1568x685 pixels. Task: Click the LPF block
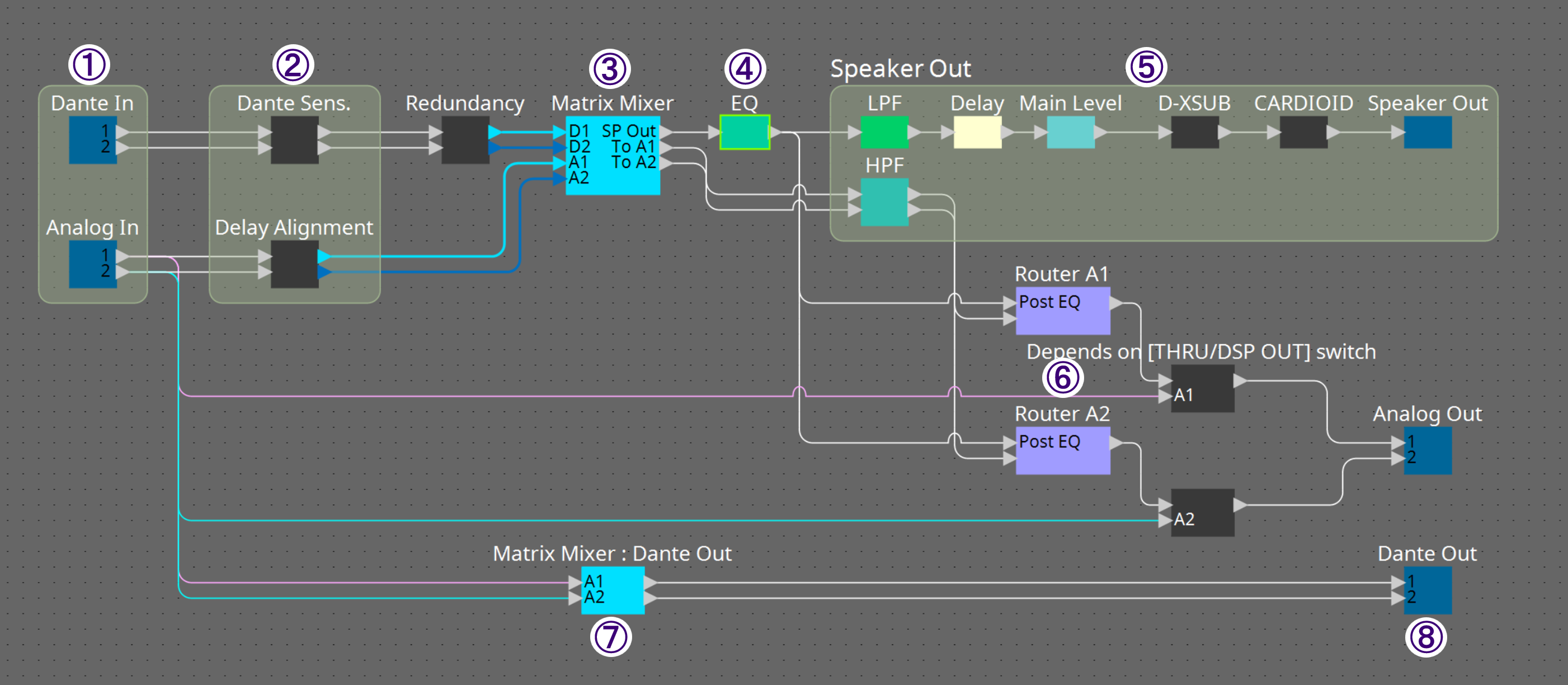tap(884, 132)
